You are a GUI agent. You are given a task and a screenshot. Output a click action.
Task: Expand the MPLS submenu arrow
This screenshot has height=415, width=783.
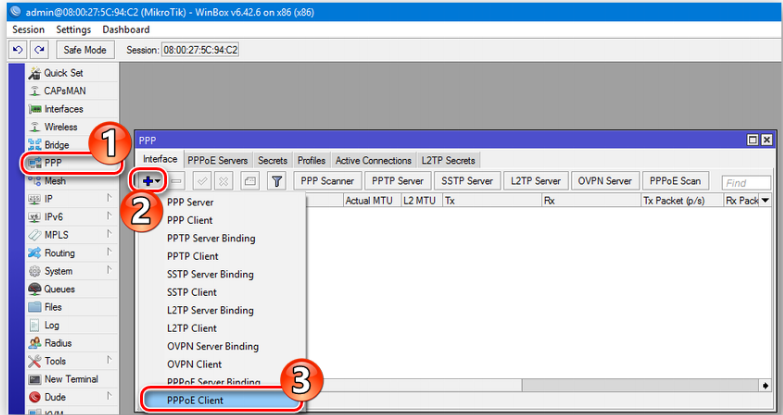109,234
